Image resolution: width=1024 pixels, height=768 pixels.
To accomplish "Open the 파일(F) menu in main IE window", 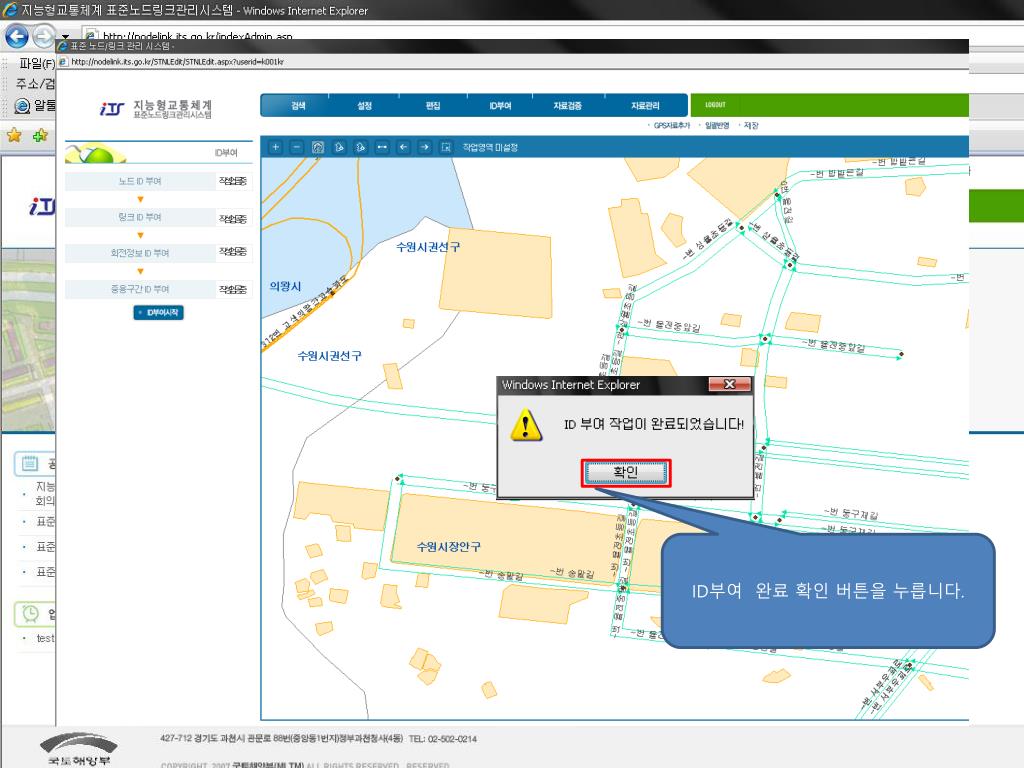I will 37,63.
